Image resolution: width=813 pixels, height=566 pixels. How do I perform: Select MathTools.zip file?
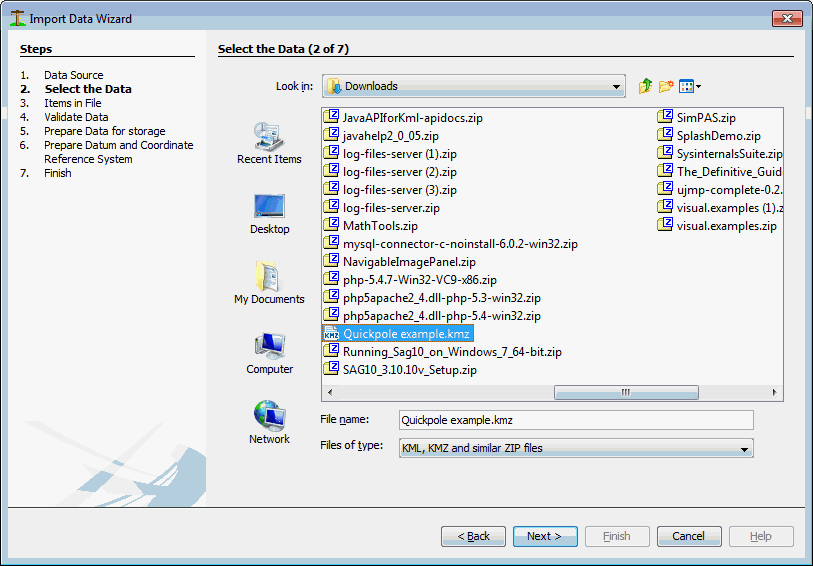click(371, 226)
